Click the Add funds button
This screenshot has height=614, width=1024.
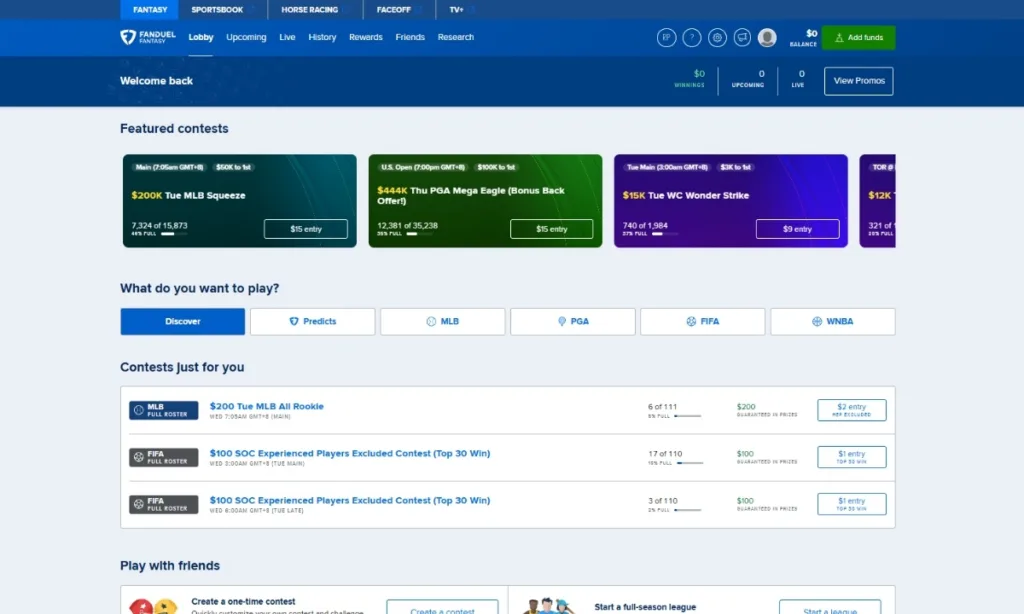[858, 38]
